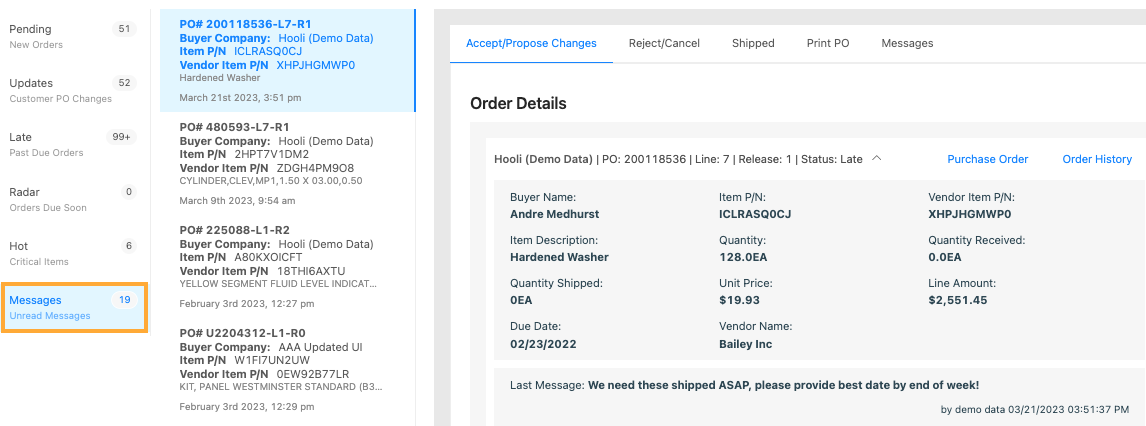The height and width of the screenshot is (426, 1146).
Task: Click the 99+ badge next to Late
Action: (x=121, y=137)
